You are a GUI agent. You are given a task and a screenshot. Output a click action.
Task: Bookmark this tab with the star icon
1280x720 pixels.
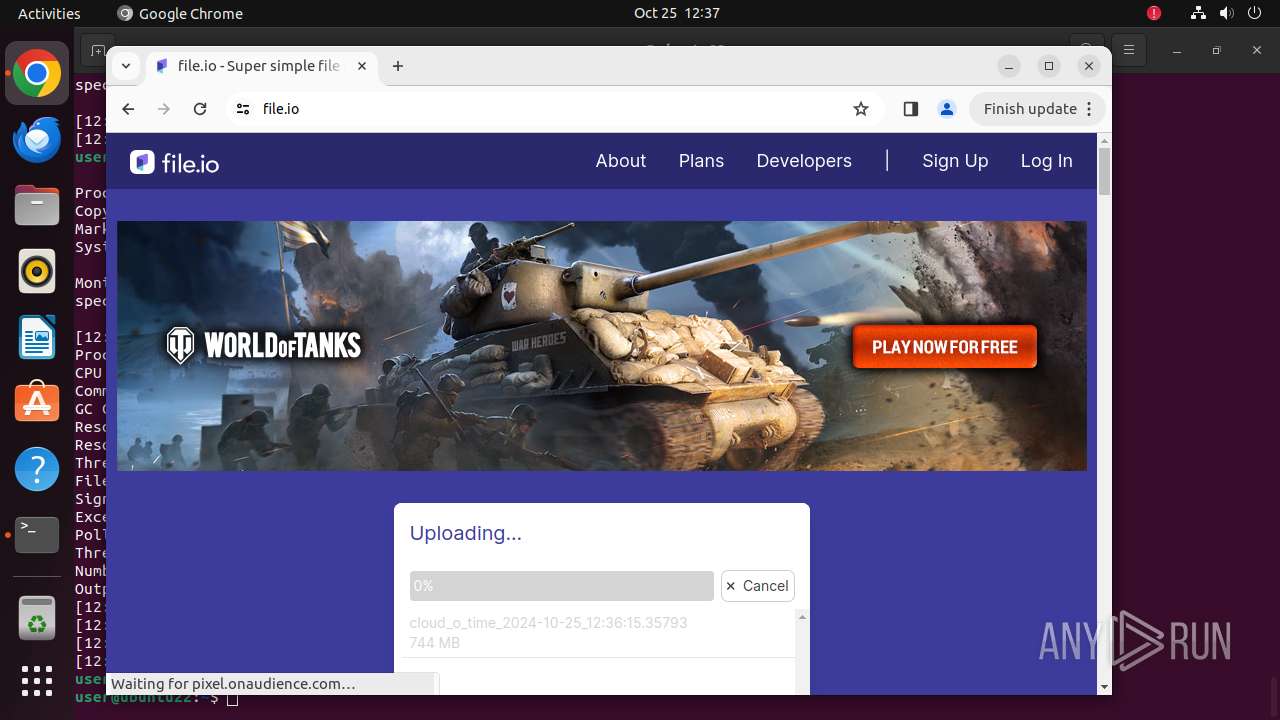pyautogui.click(x=861, y=109)
